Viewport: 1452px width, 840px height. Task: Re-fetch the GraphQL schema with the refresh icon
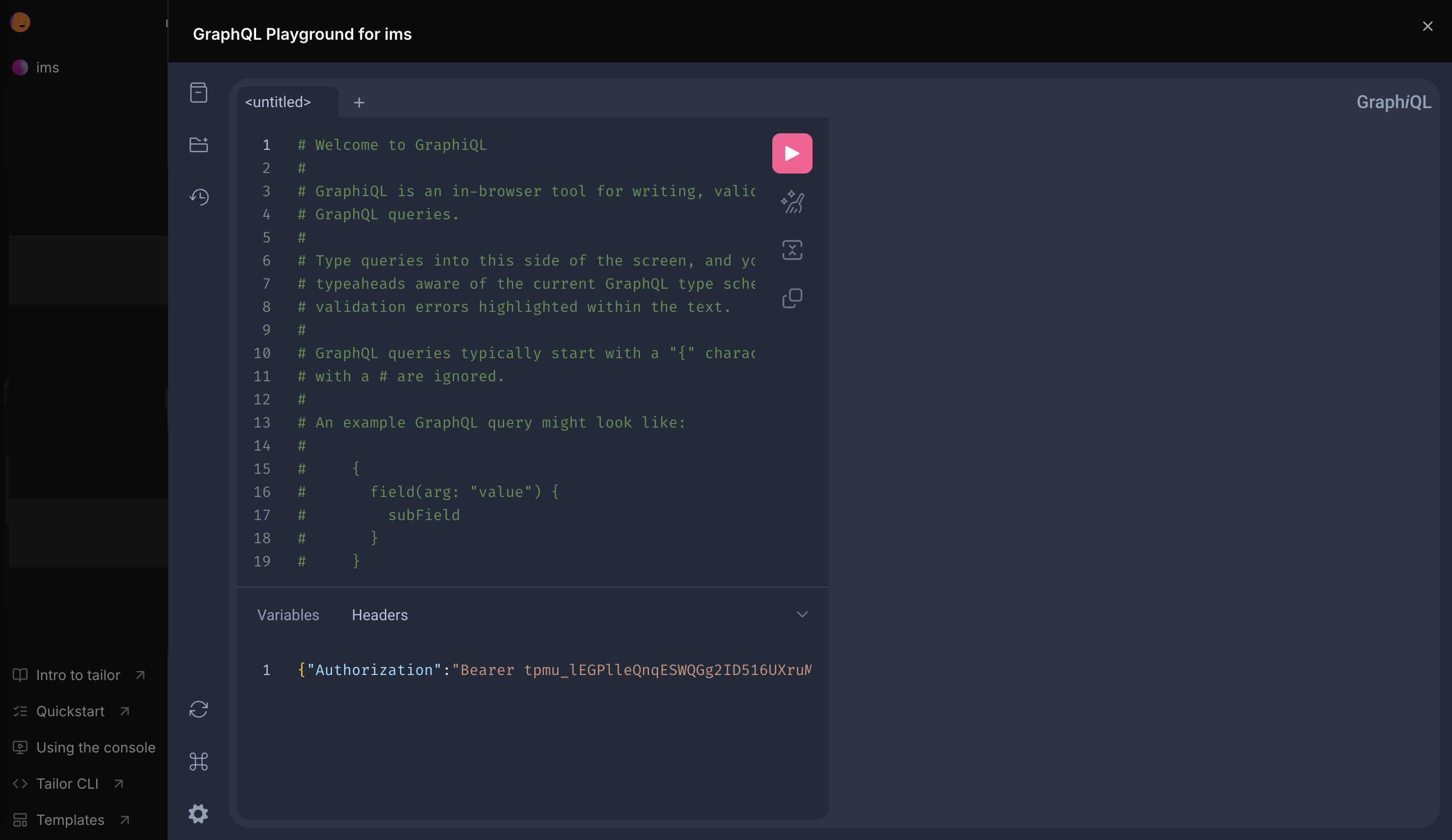click(x=198, y=709)
